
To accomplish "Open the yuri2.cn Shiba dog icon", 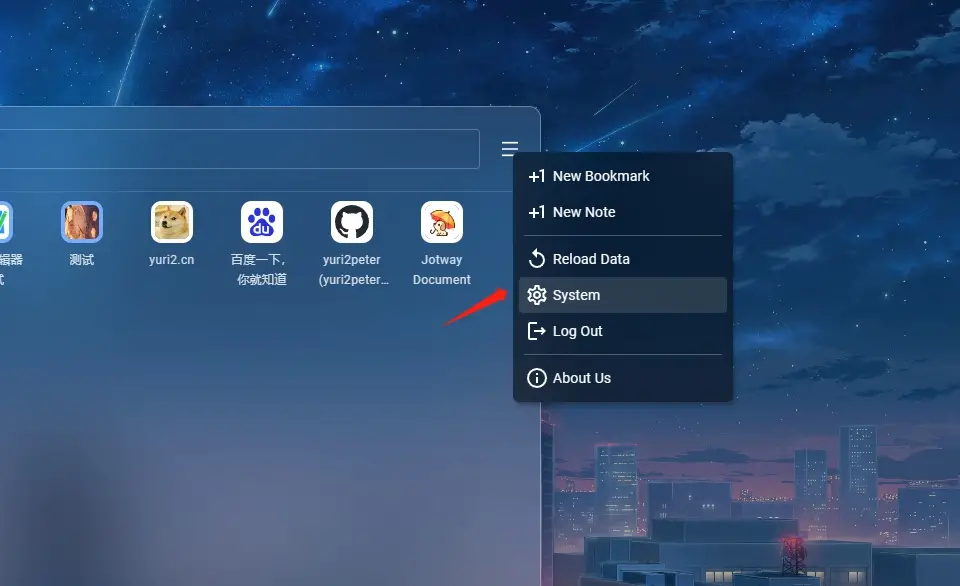I will (x=172, y=222).
